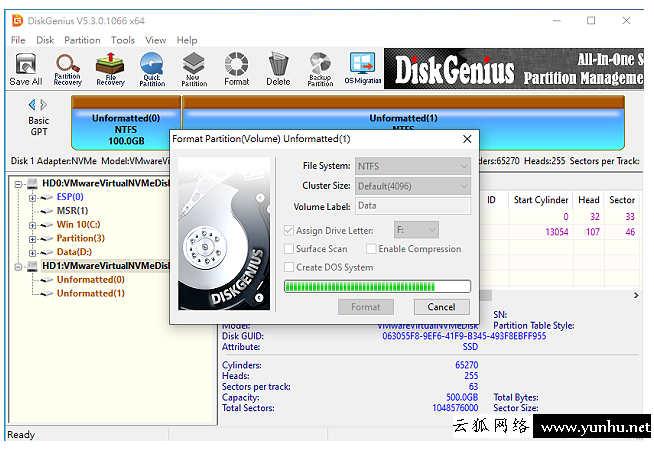Enable the Surface Scan checkbox
Image resolution: width=654 pixels, height=449 pixels.
pyautogui.click(x=289, y=249)
